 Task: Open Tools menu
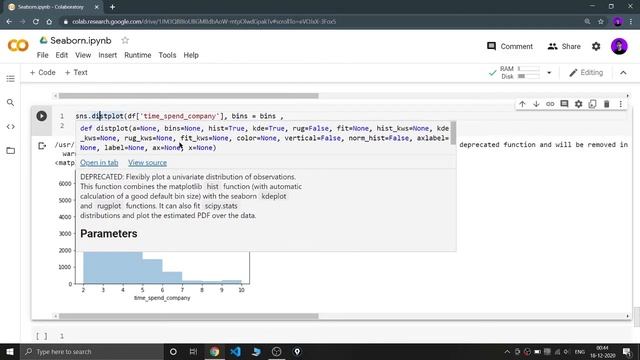click(x=167, y=55)
